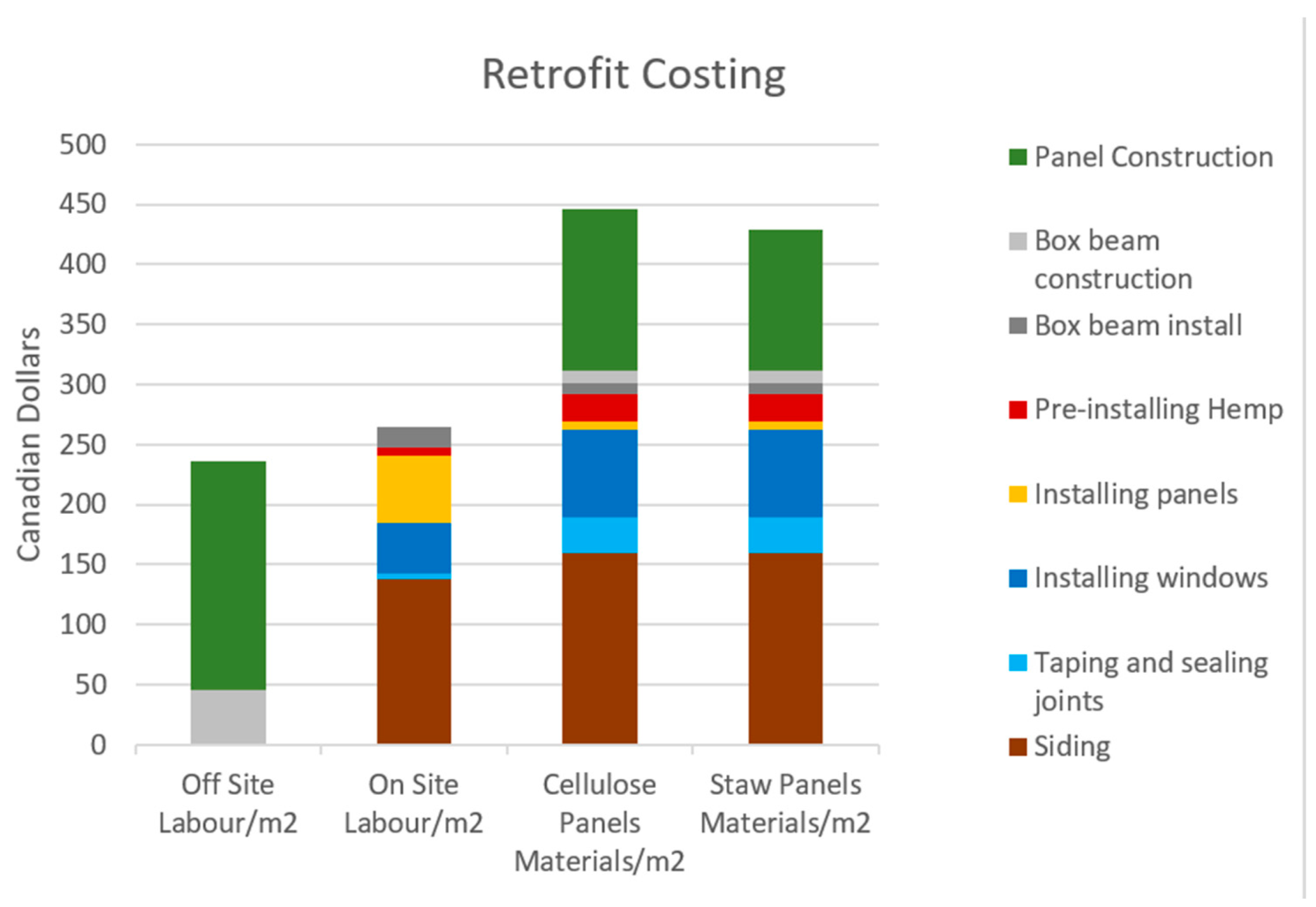Image resolution: width=1316 pixels, height=907 pixels.
Task: Click green segment of Off Site Labour bar
Action: pyautogui.click(x=228, y=575)
